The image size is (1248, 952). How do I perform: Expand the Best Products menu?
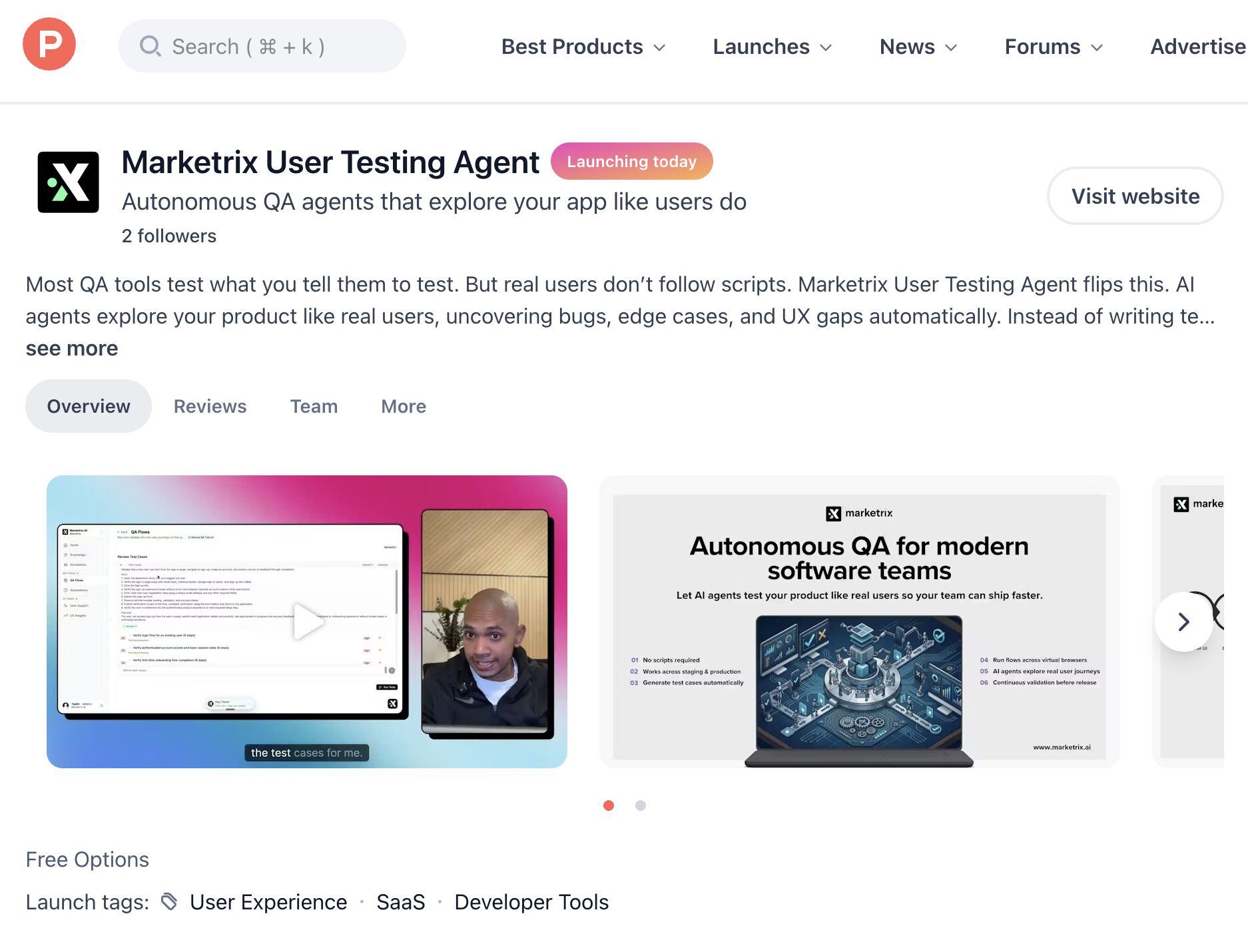tap(583, 47)
